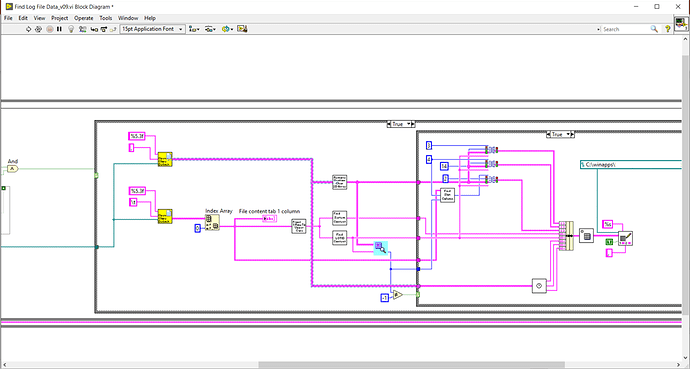Click the \t delimiter string constant

[x=133, y=202]
